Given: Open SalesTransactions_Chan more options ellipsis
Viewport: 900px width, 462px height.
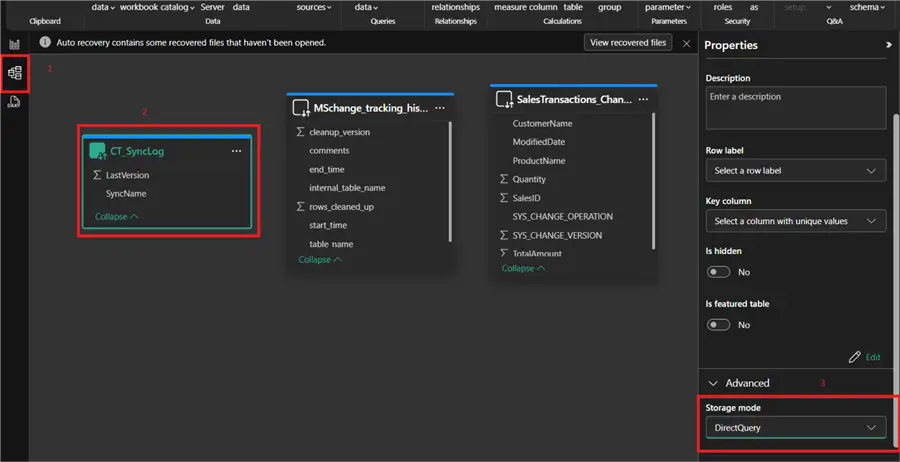Looking at the screenshot, I should 643,99.
